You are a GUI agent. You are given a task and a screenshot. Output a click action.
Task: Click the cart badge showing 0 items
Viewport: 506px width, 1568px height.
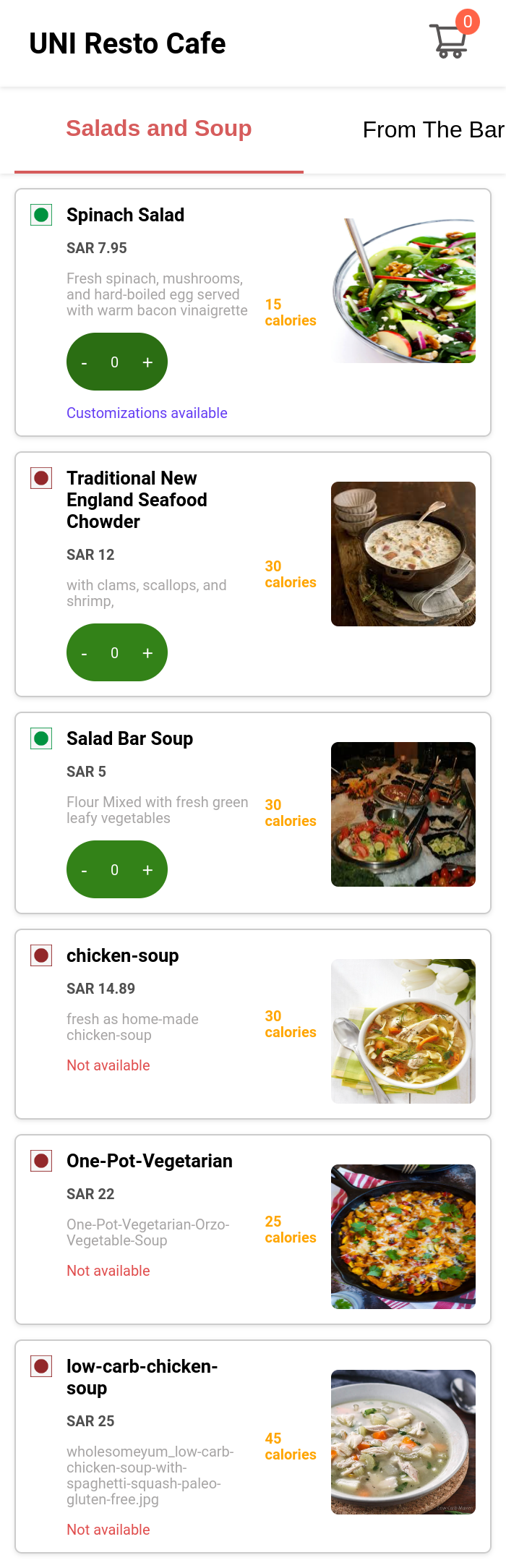(467, 22)
